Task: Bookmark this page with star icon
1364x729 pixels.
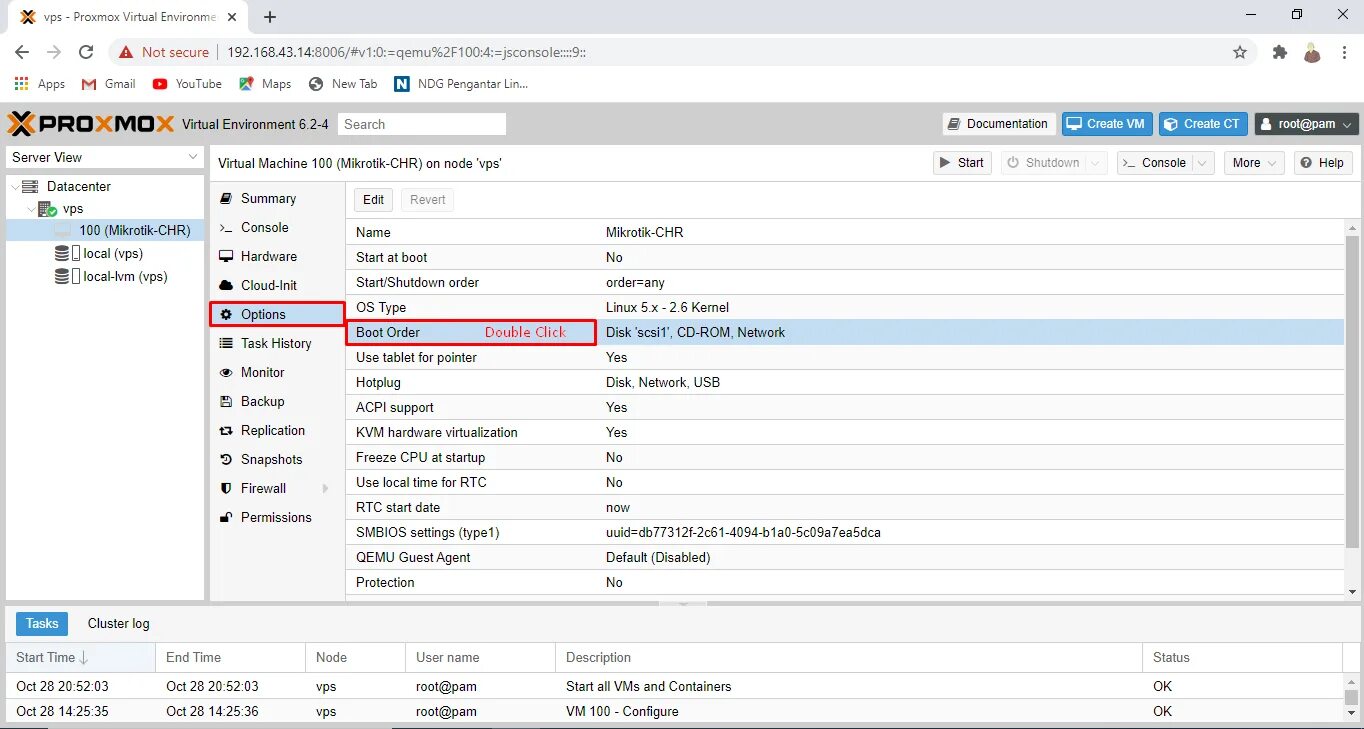Action: pos(1240,52)
